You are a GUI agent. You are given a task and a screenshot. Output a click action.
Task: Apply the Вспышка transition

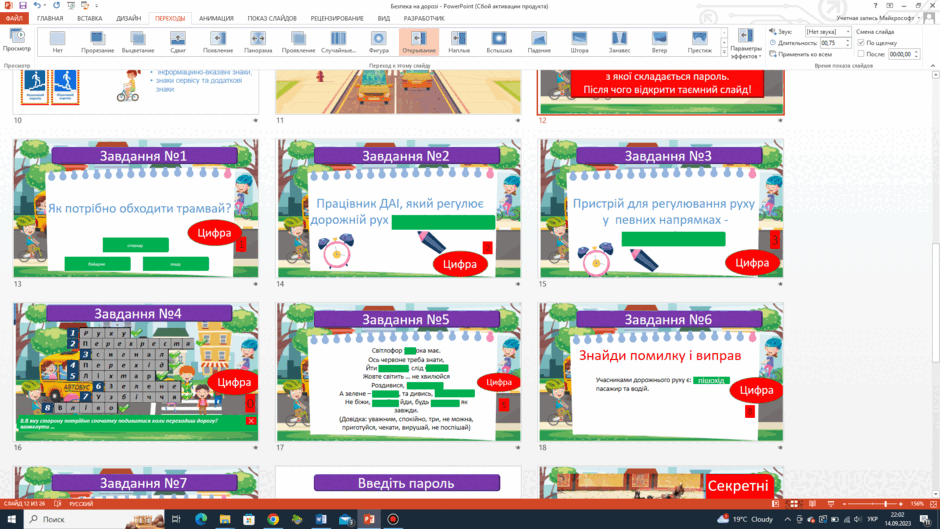(499, 42)
